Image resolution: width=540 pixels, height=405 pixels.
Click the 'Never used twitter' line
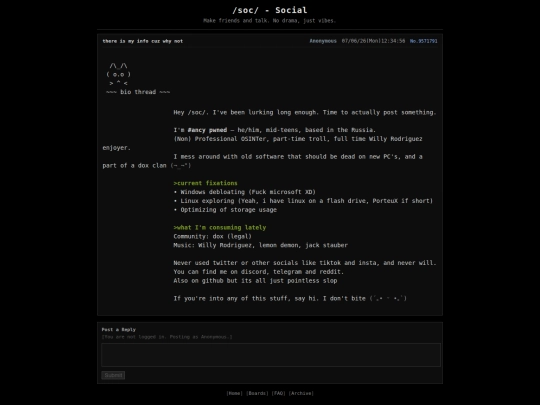(x=305, y=263)
